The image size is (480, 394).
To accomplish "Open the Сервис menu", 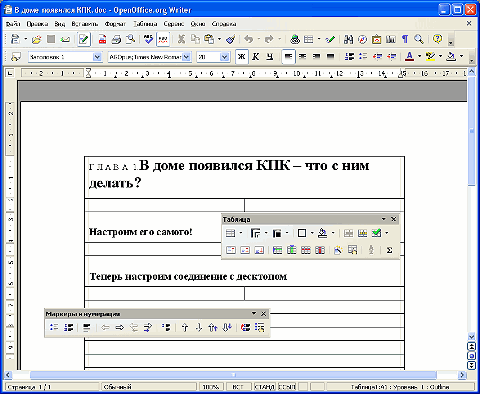I will click(174, 24).
